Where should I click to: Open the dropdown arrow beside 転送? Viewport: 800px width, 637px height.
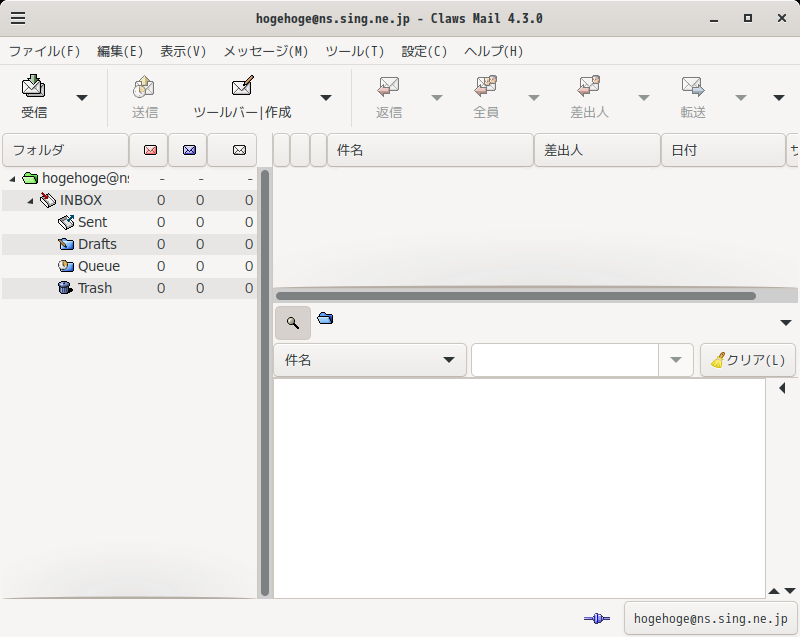pyautogui.click(x=741, y=97)
